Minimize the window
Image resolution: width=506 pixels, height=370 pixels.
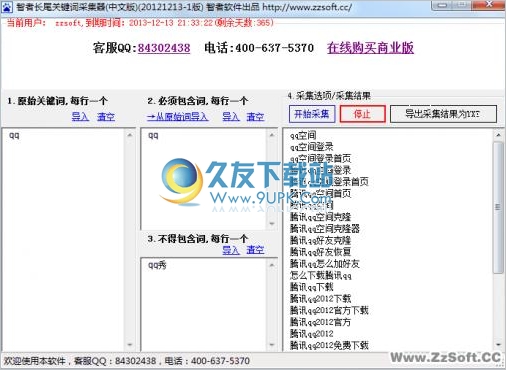442,5
